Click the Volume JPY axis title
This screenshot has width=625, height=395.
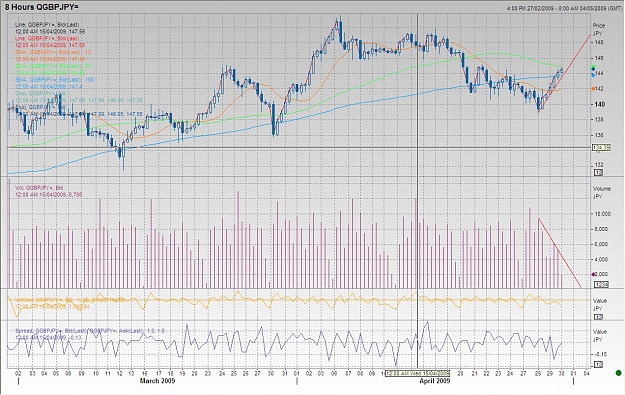[602, 193]
